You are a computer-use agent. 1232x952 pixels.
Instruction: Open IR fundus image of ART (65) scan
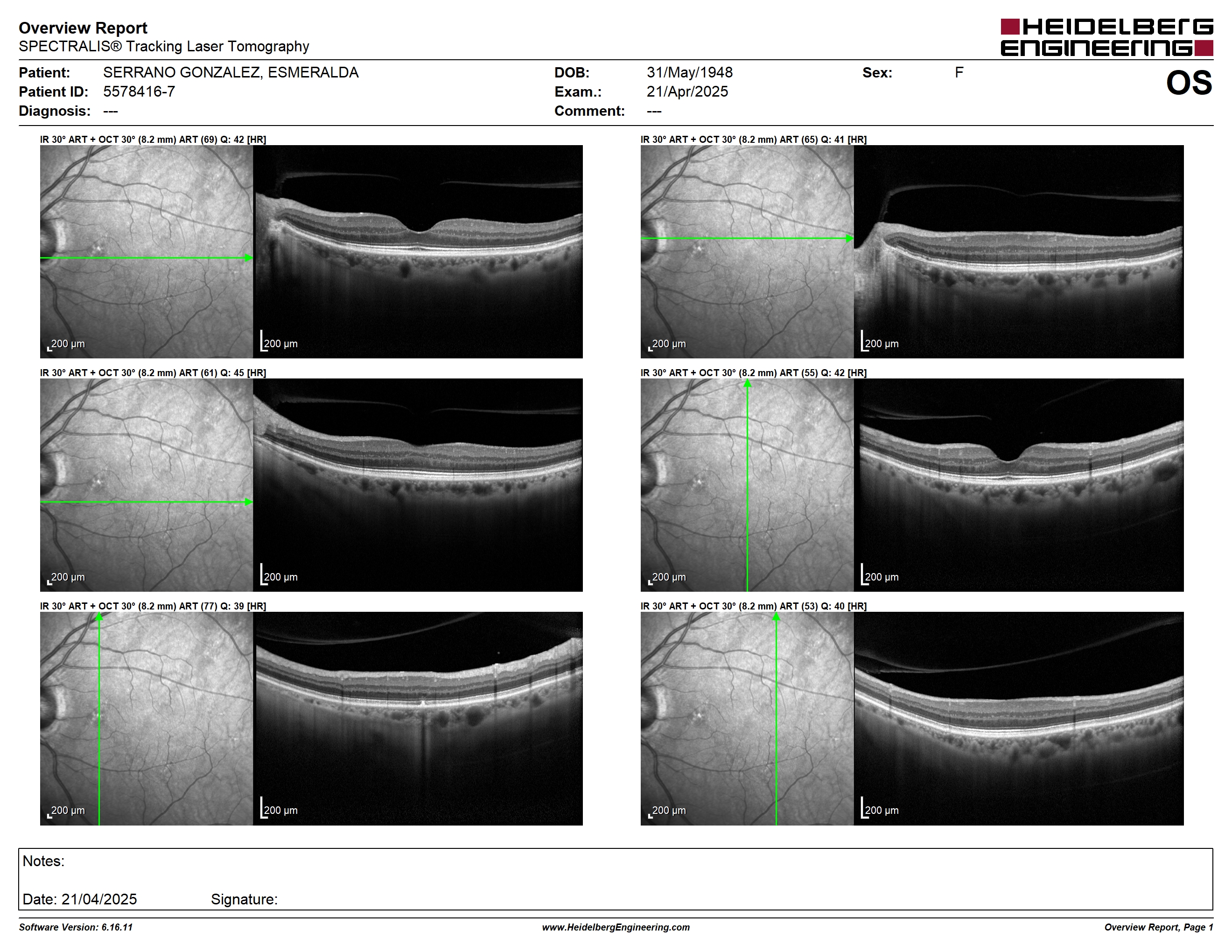coord(747,252)
